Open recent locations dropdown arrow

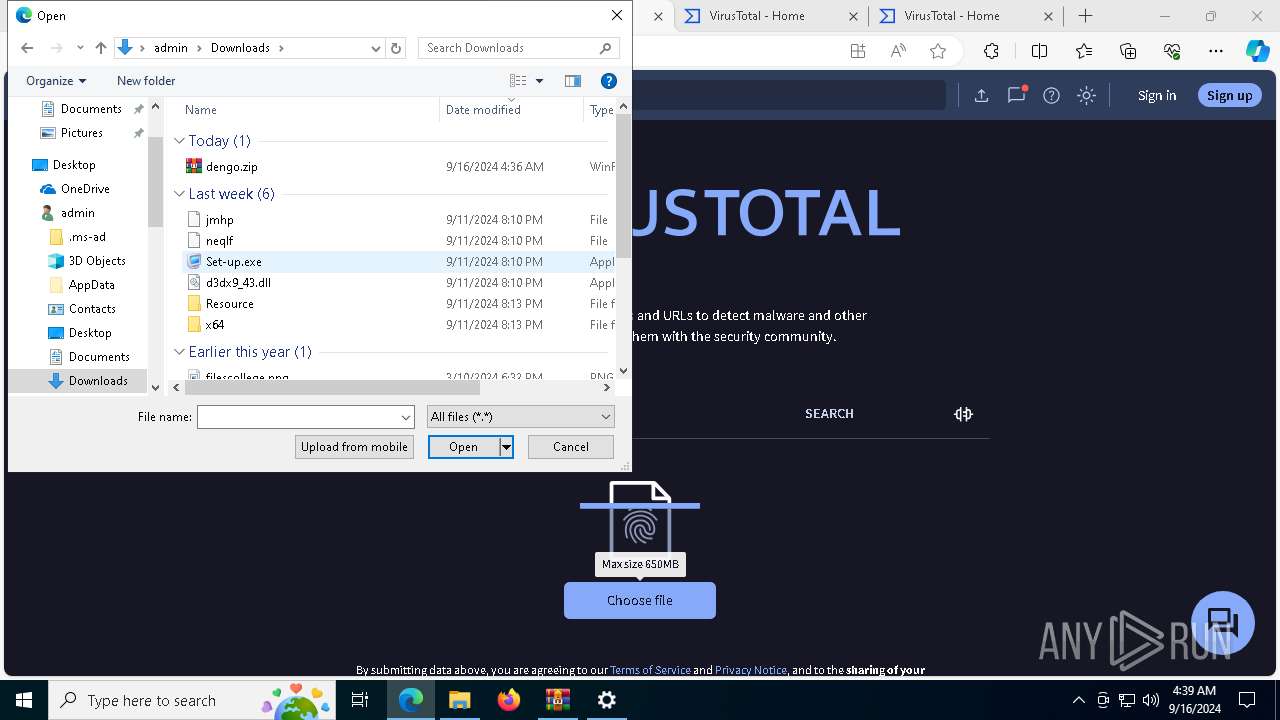point(79,48)
